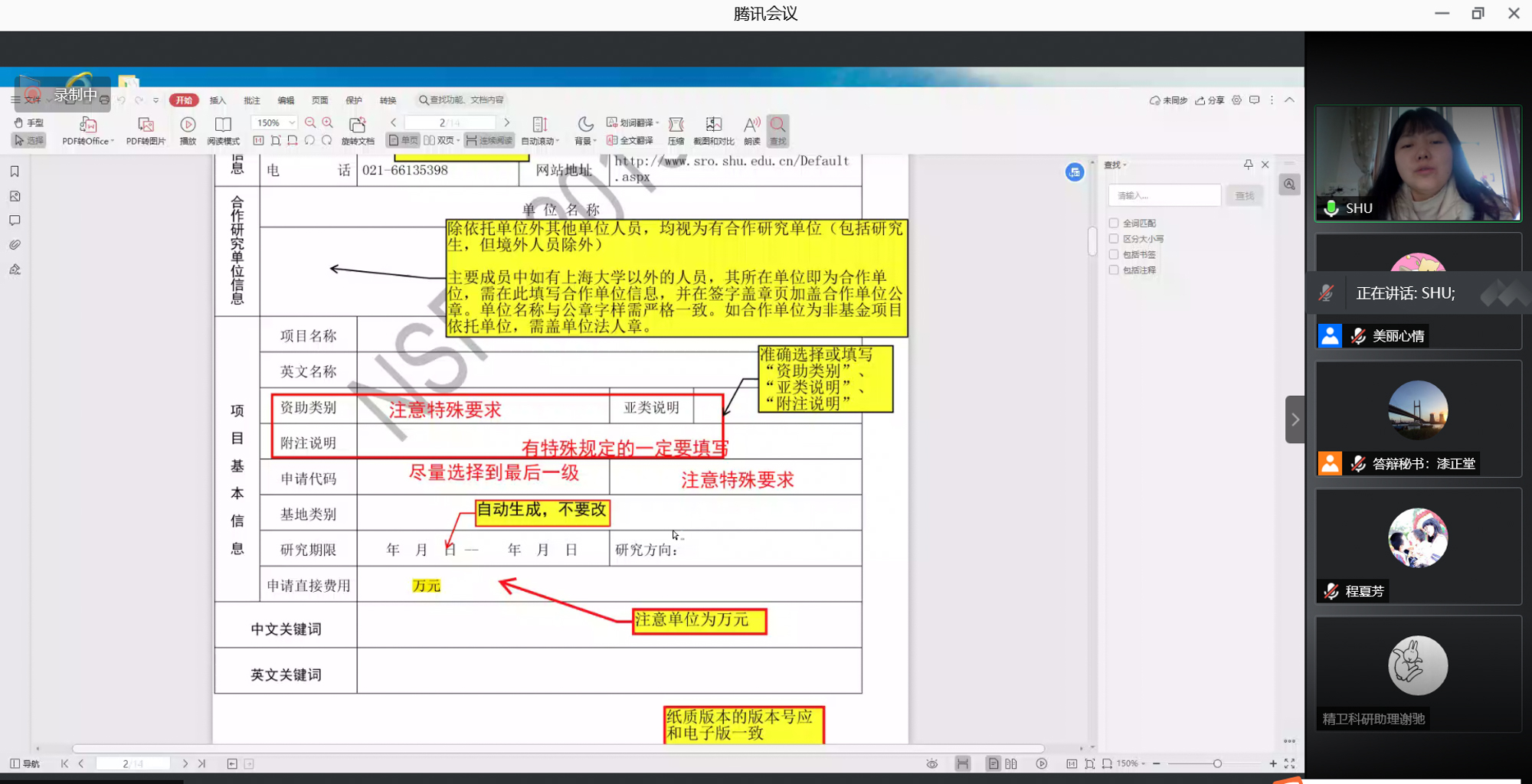Open 截图和对比 screenshot and compare tool
1532x784 pixels.
tap(713, 126)
